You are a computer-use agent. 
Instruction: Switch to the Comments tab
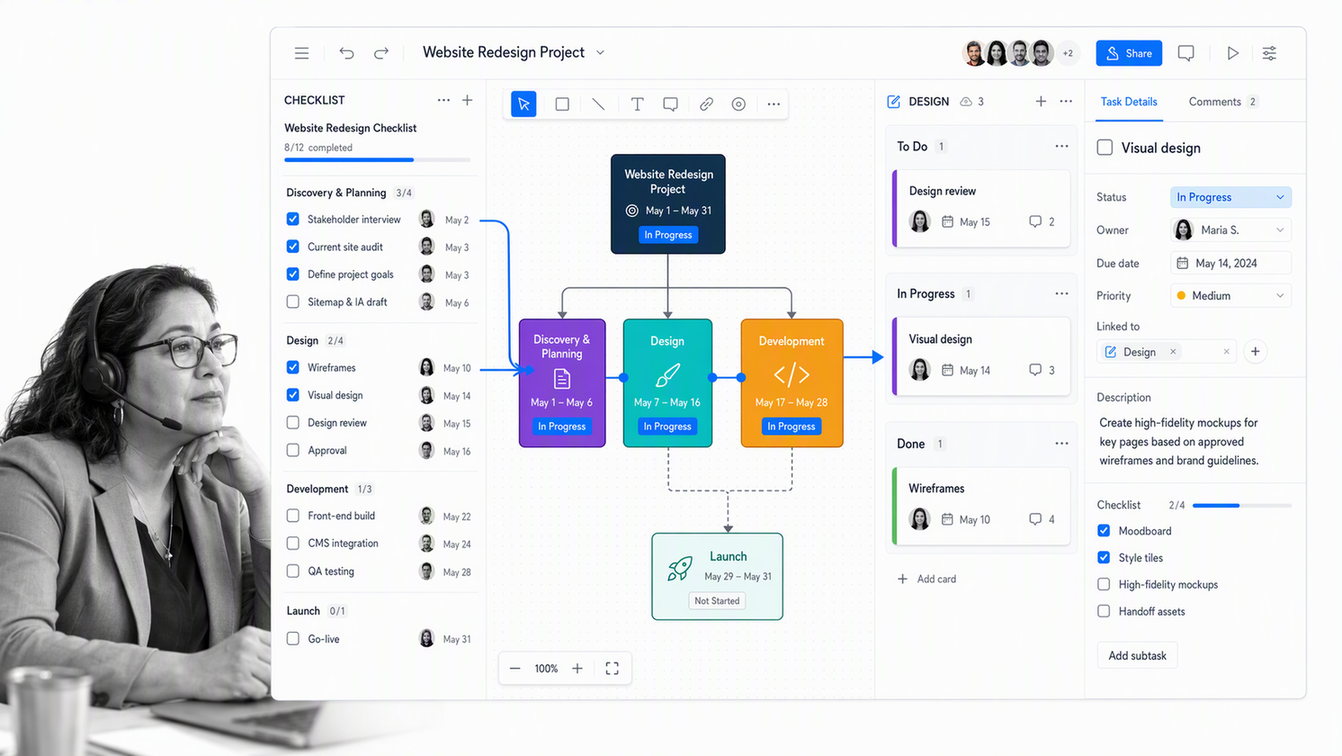(x=1222, y=101)
